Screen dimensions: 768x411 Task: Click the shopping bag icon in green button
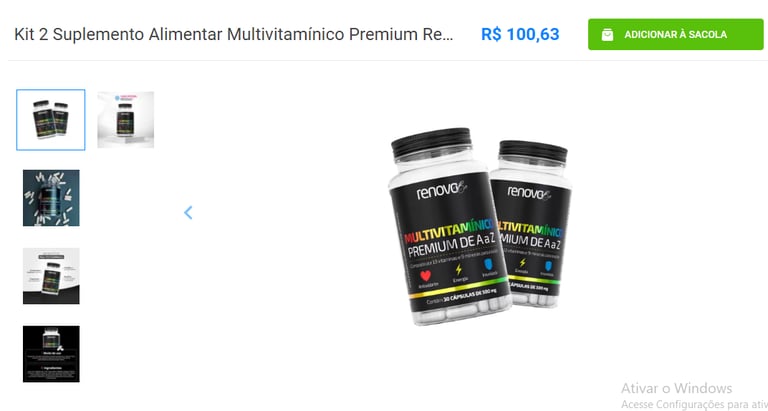click(x=607, y=34)
